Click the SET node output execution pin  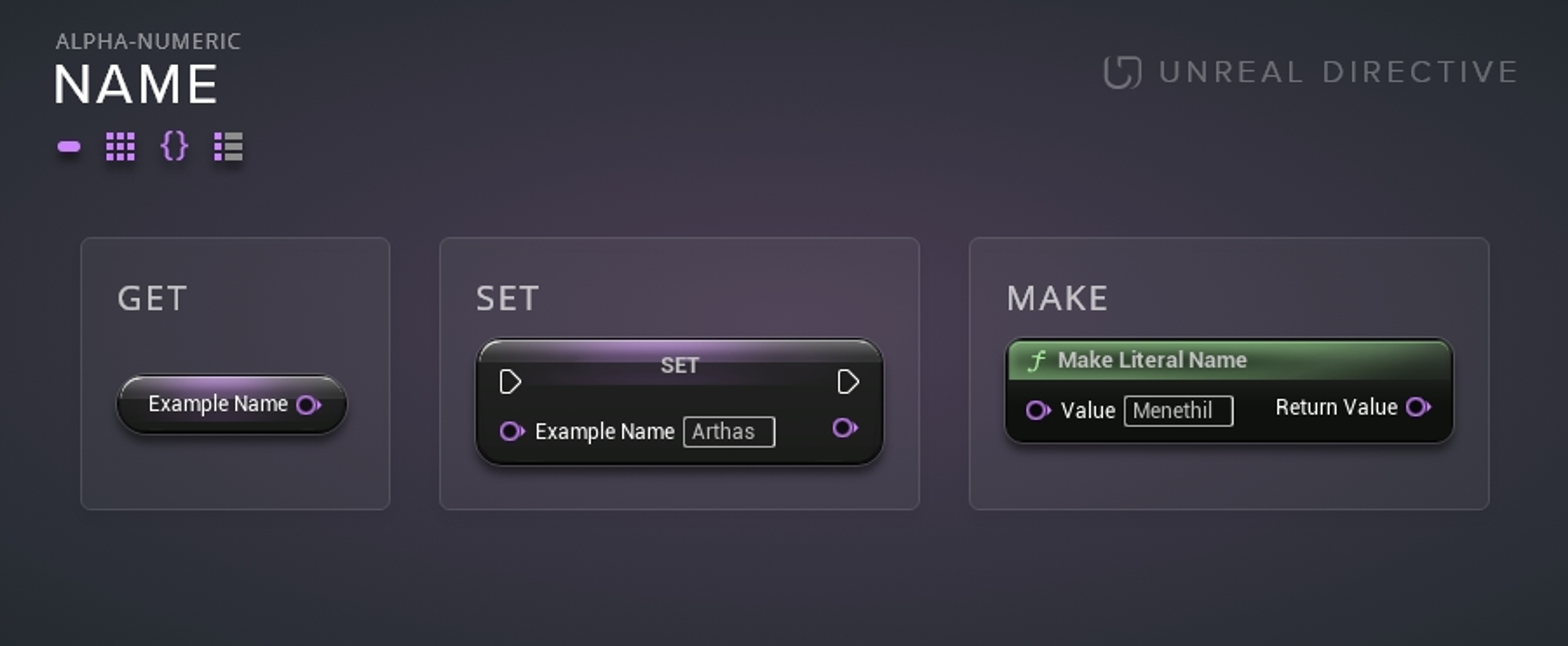pos(848,382)
